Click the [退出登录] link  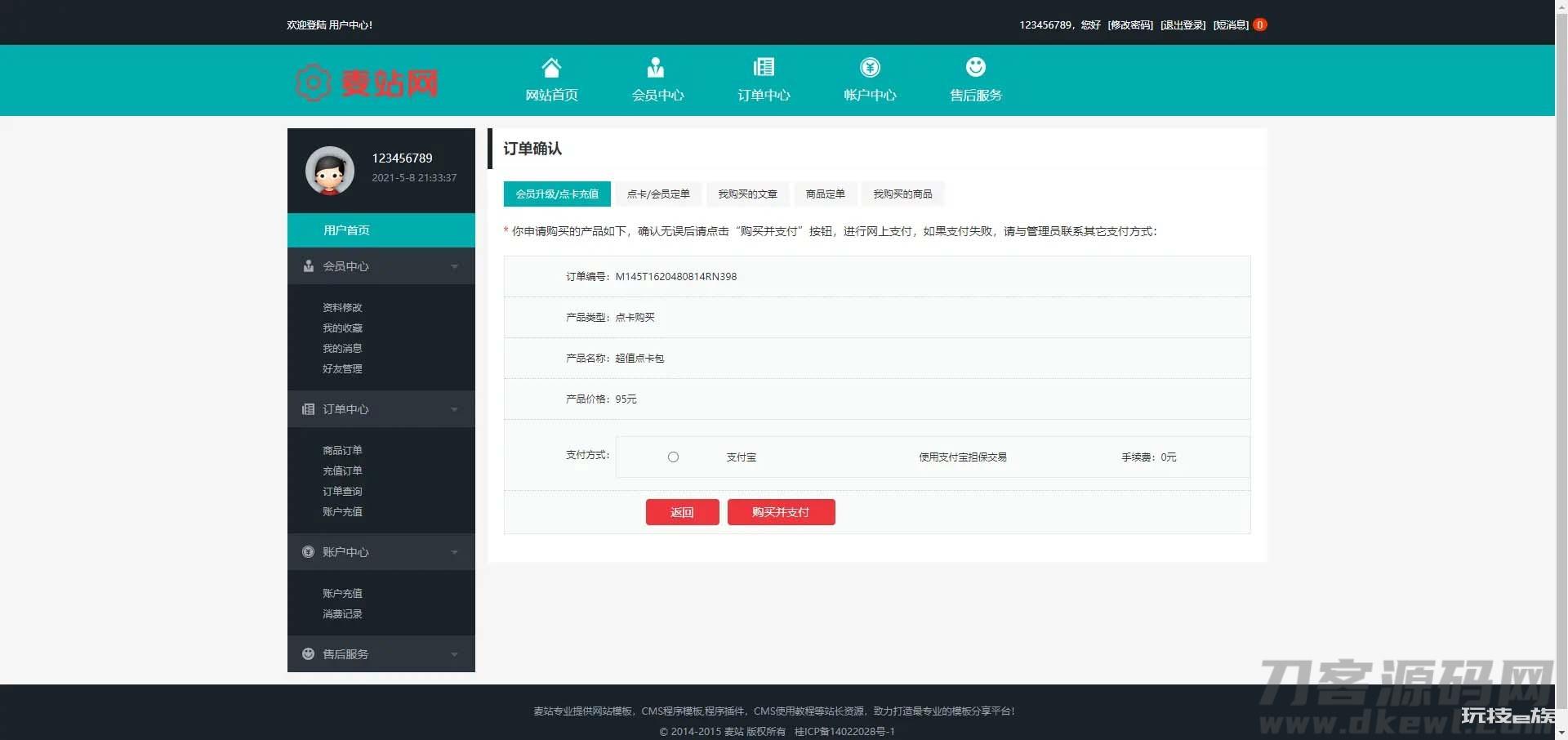[1183, 25]
